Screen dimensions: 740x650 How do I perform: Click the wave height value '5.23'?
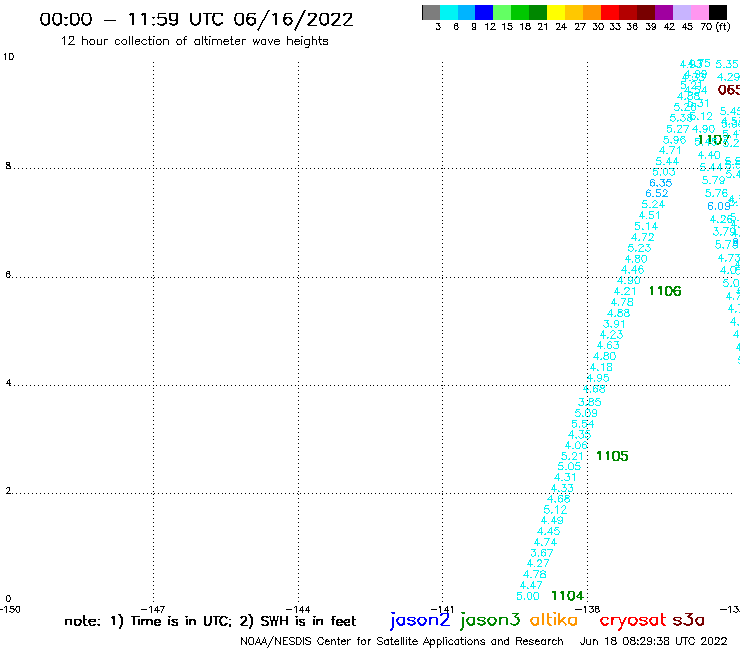click(x=639, y=248)
